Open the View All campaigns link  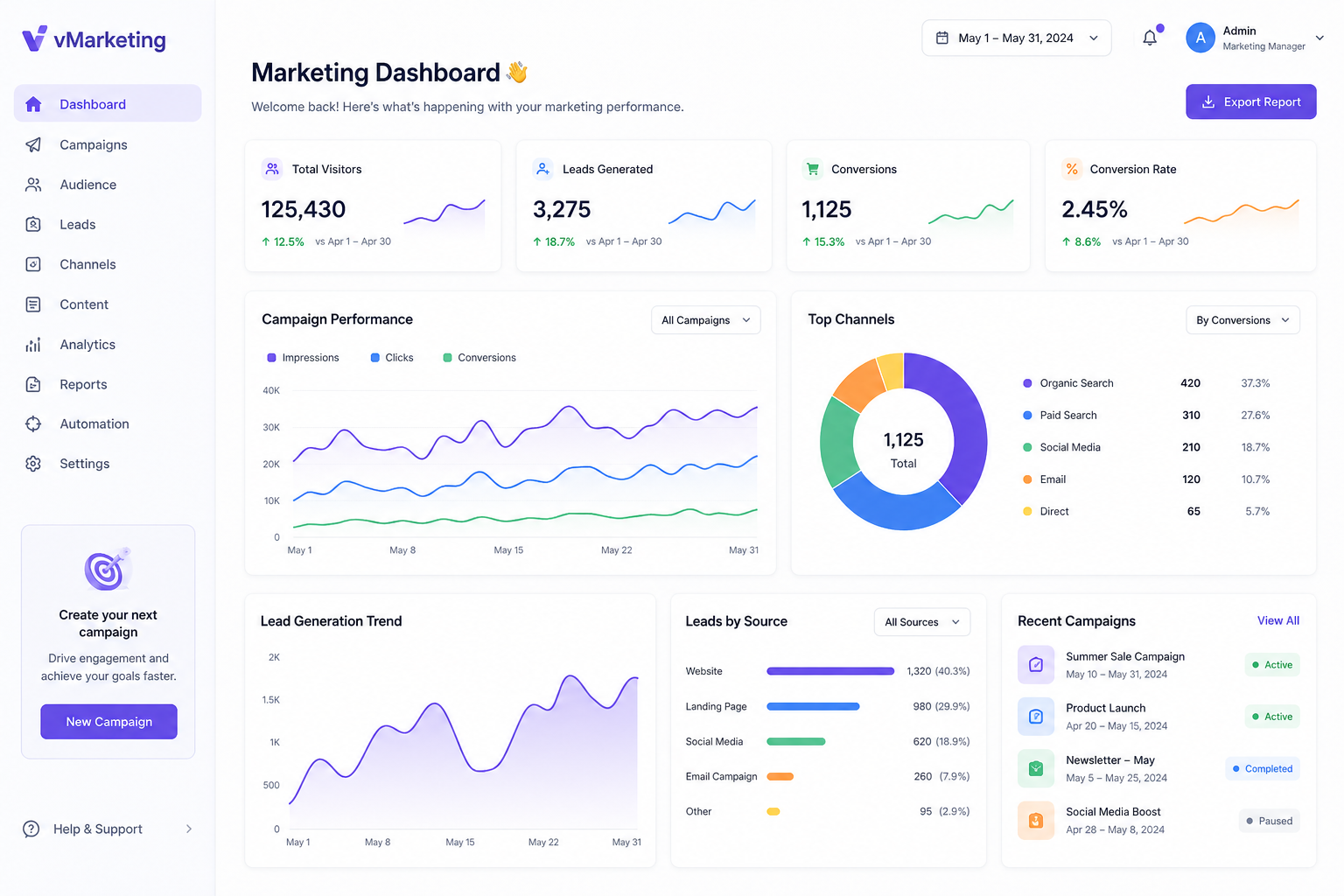pos(1278,620)
